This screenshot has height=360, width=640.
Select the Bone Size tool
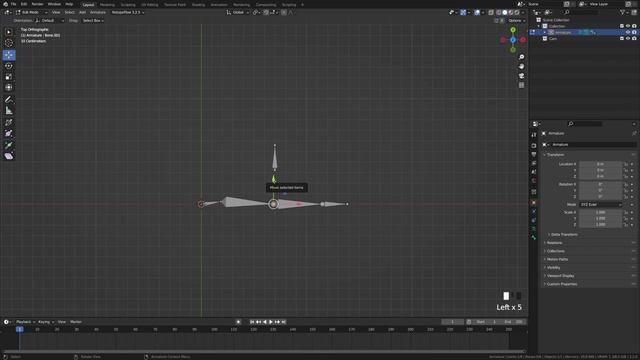tap(9, 133)
